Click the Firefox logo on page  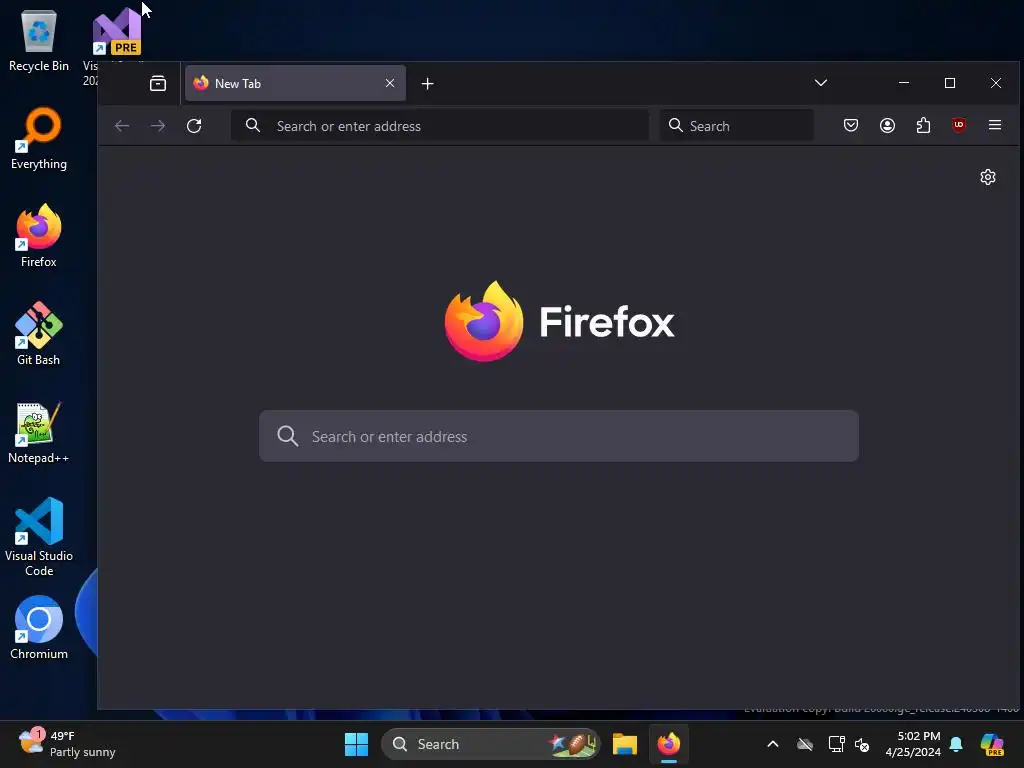(x=559, y=321)
